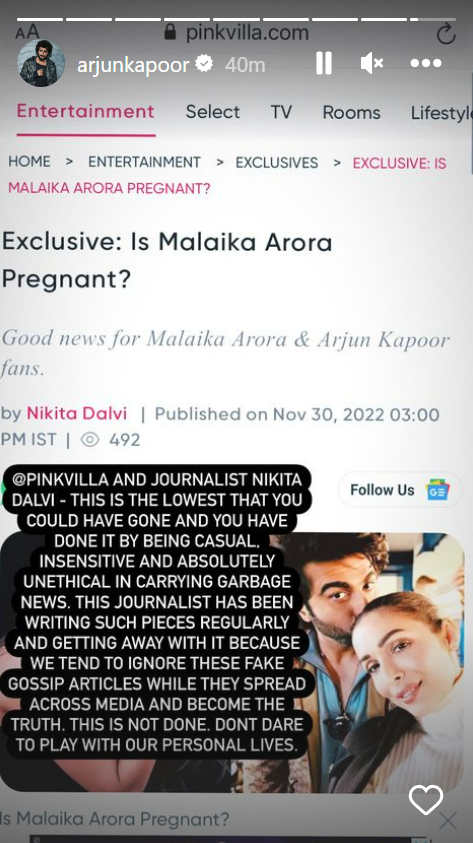Reload the page with the refresh icon

coord(446,34)
